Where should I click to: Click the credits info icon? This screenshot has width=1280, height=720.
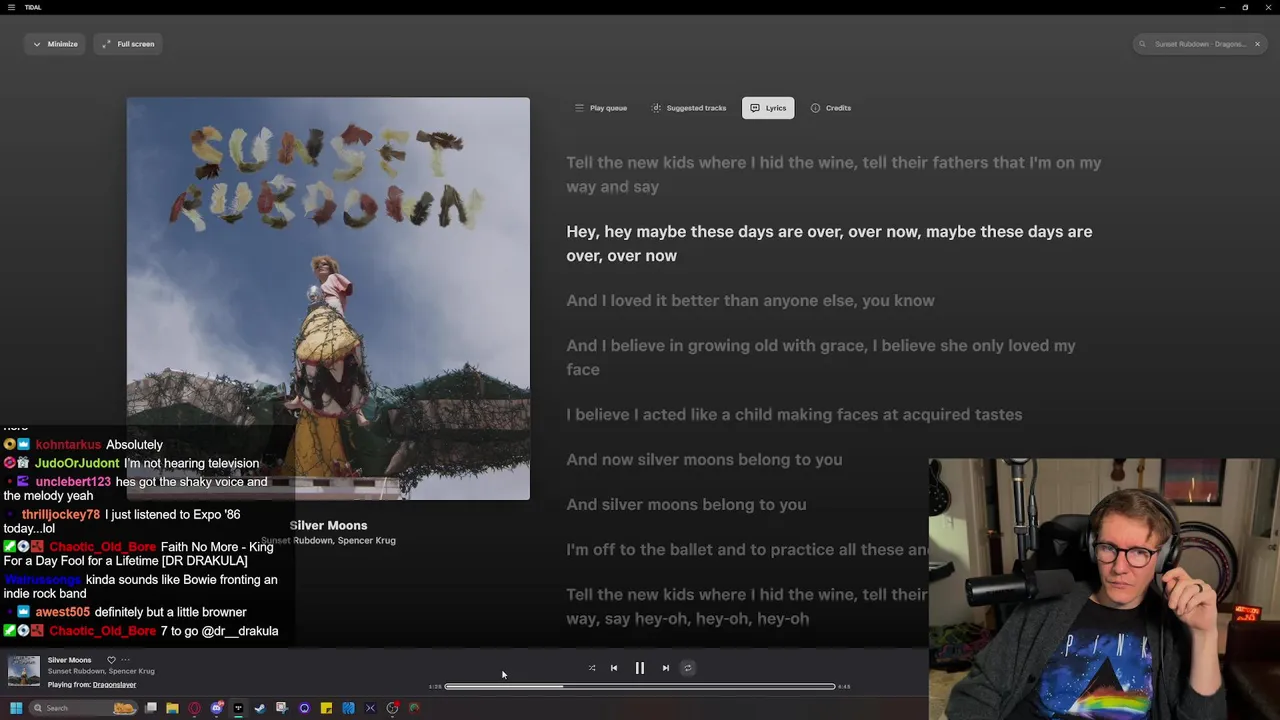(815, 108)
